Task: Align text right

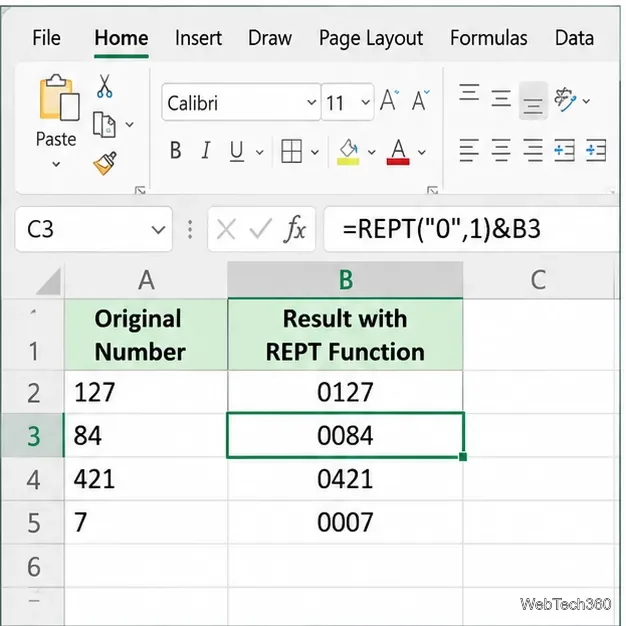Action: 533,150
